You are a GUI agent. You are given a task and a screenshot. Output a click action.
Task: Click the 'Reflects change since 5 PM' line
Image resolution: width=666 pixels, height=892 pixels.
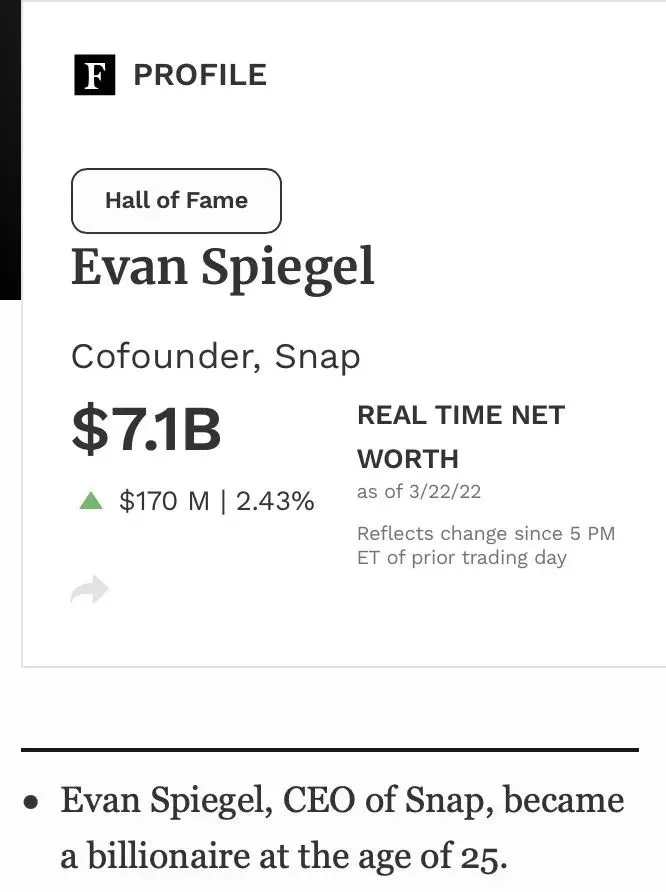(485, 533)
